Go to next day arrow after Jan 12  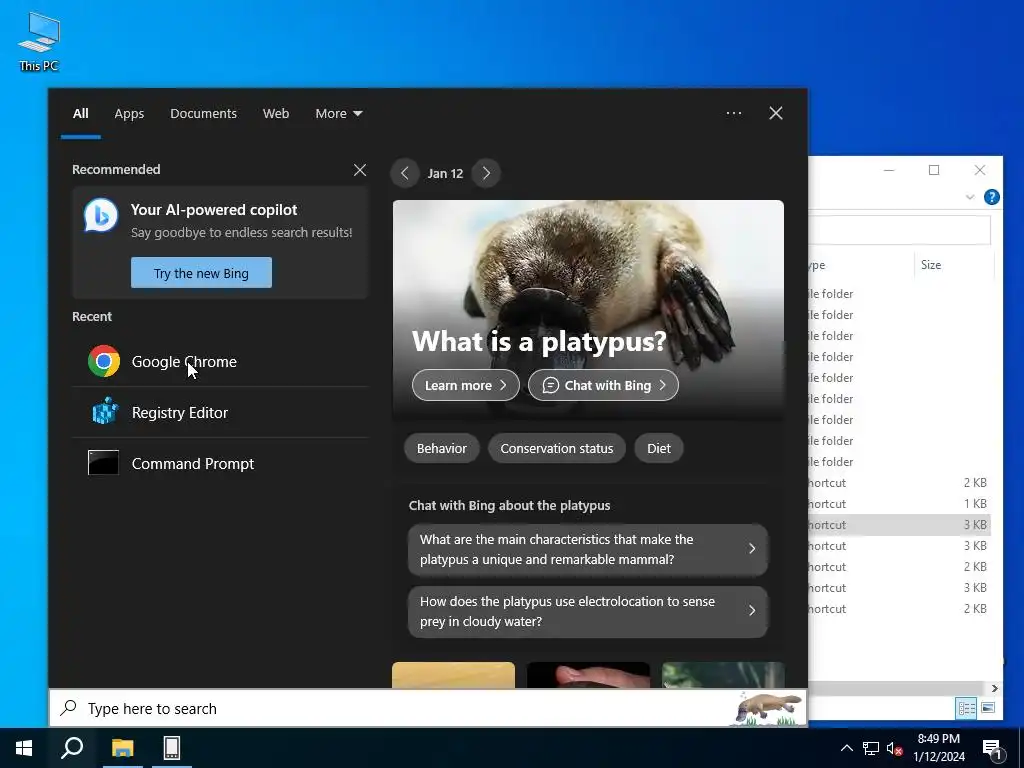(x=486, y=173)
